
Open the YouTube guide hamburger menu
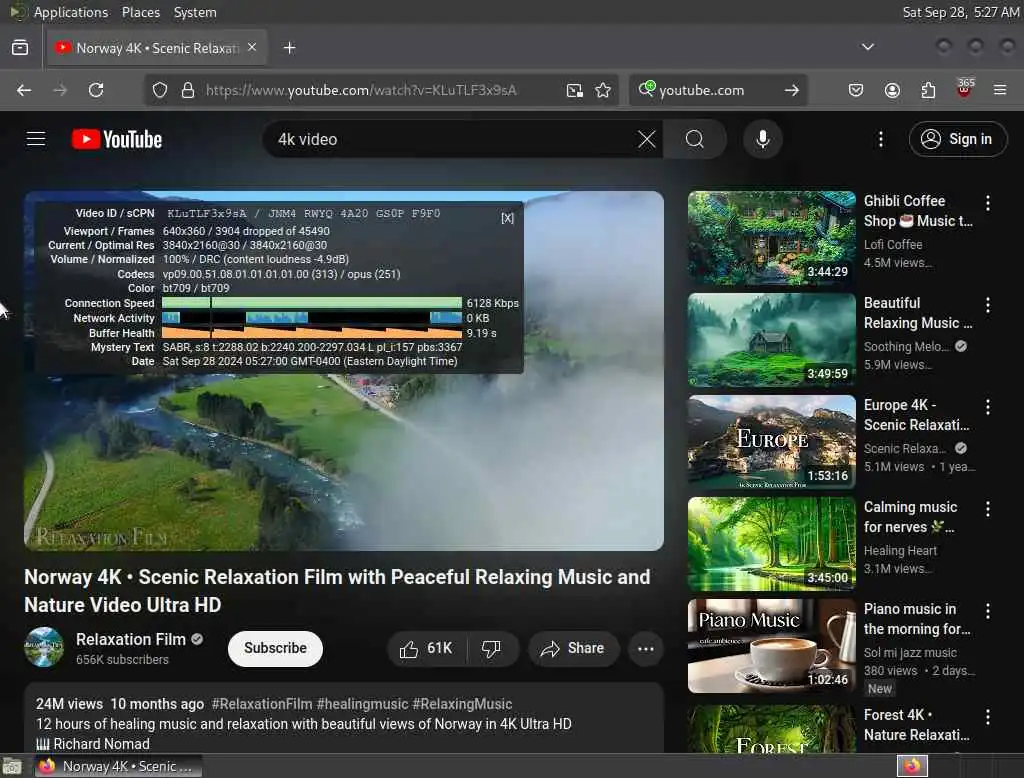36,139
